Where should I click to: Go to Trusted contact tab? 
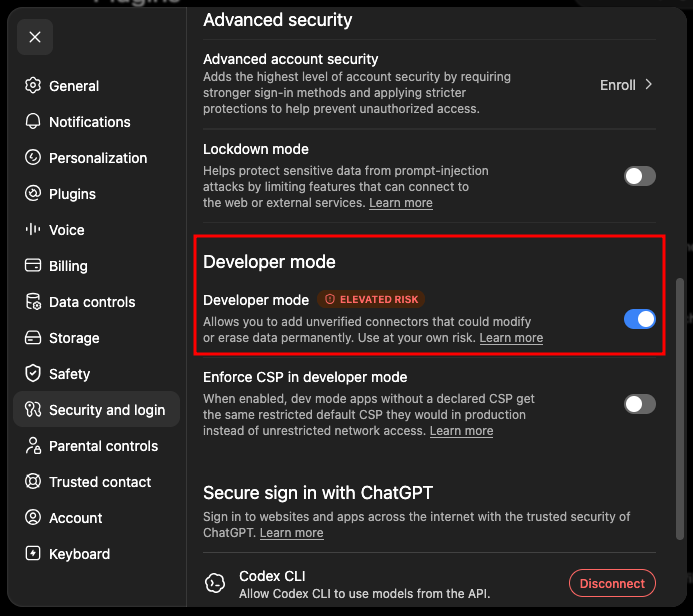tap(96, 482)
